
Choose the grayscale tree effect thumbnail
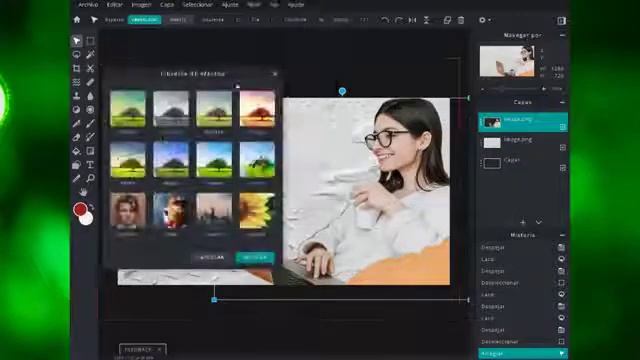click(x=171, y=109)
